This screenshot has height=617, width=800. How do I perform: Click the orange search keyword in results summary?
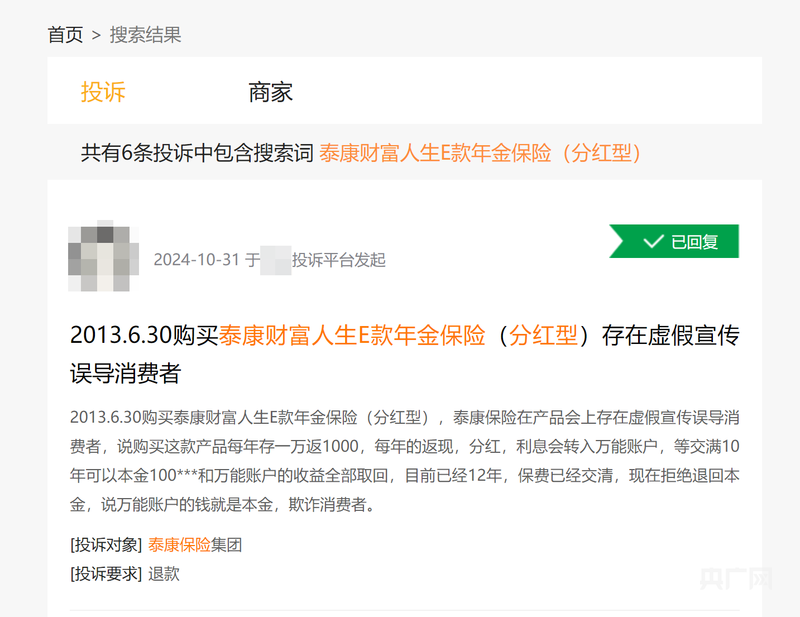pyautogui.click(x=480, y=153)
